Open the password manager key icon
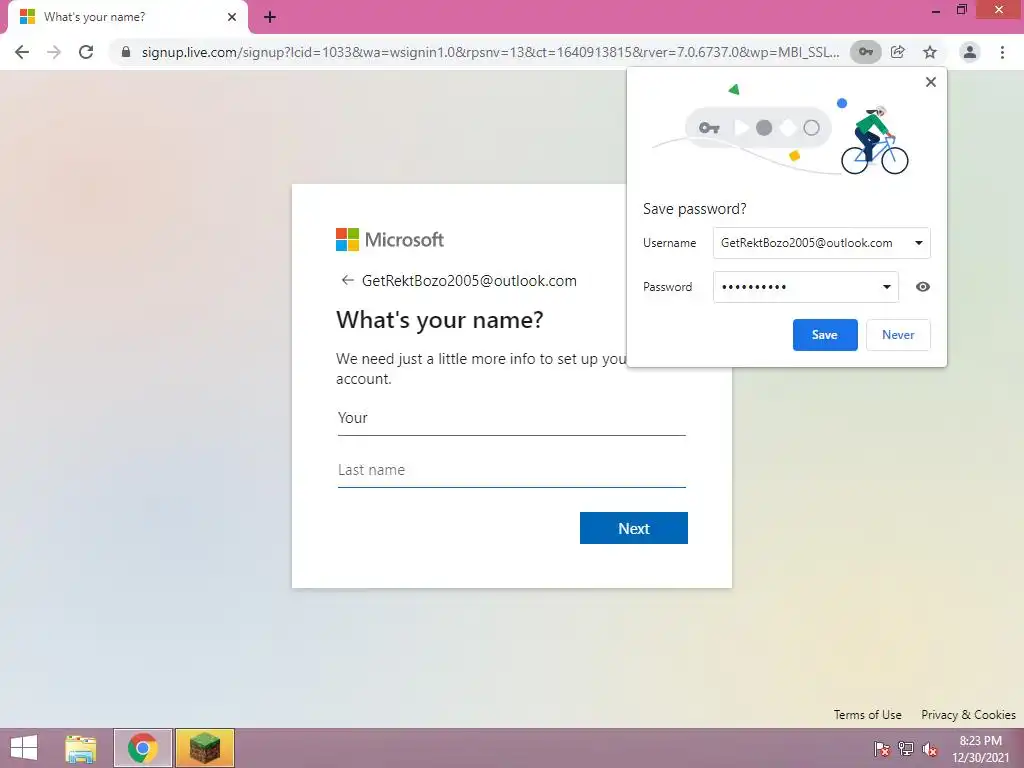The height and width of the screenshot is (768, 1024). coord(865,52)
